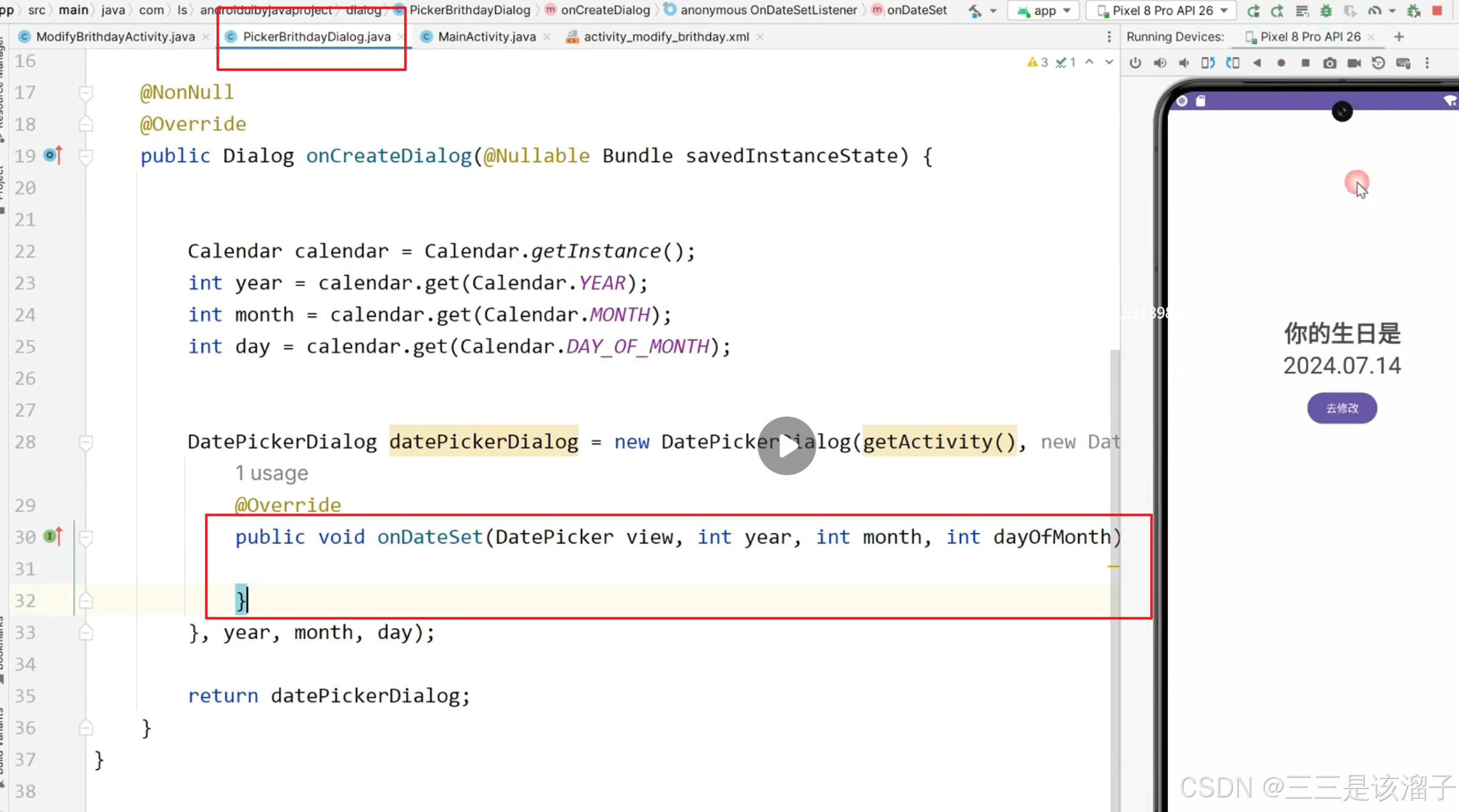The image size is (1459, 812).
Task: Click the override gutter icon on line 19
Action: 53,155
